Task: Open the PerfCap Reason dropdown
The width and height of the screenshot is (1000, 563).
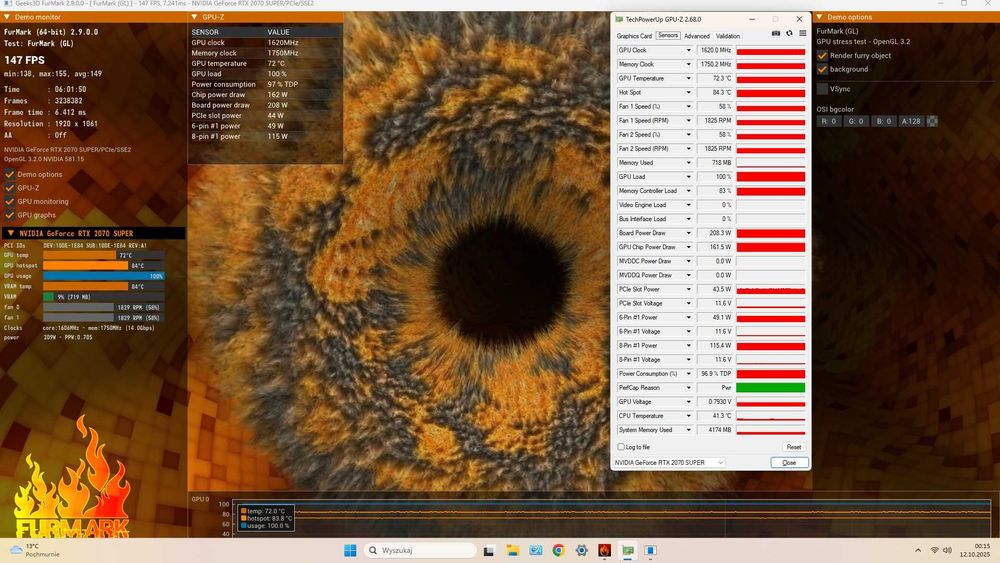Action: (x=688, y=388)
